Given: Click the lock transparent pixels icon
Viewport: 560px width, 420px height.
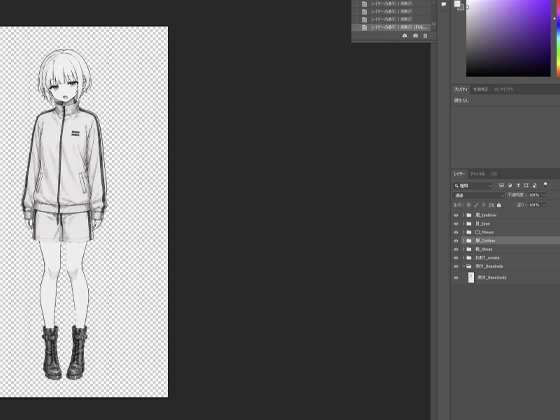Looking at the screenshot, I should pyautogui.click(x=469, y=205).
